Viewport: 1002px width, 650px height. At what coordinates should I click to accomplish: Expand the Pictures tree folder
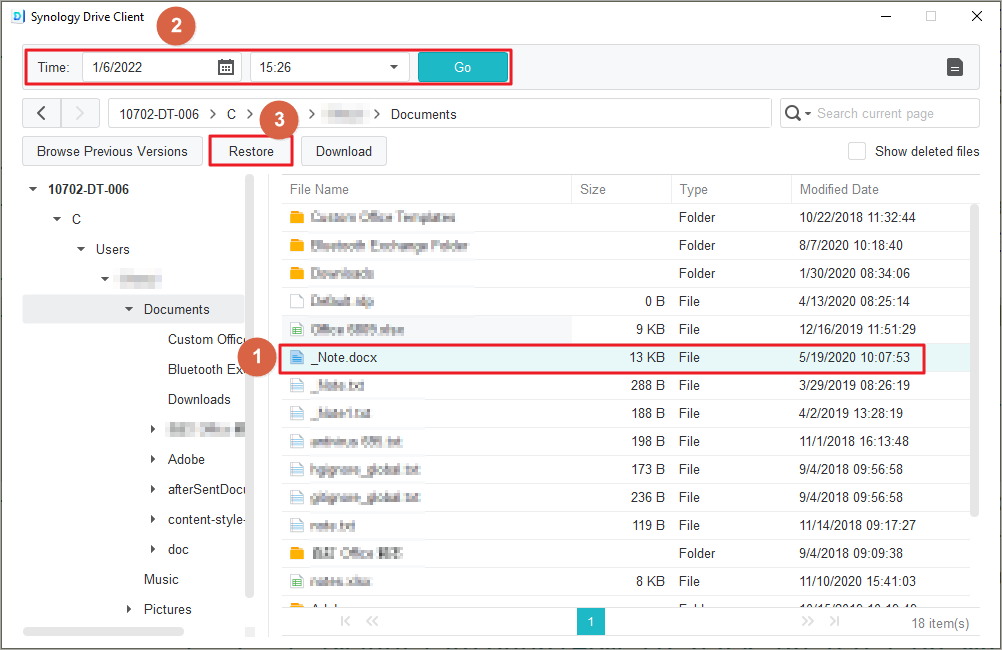(x=129, y=609)
